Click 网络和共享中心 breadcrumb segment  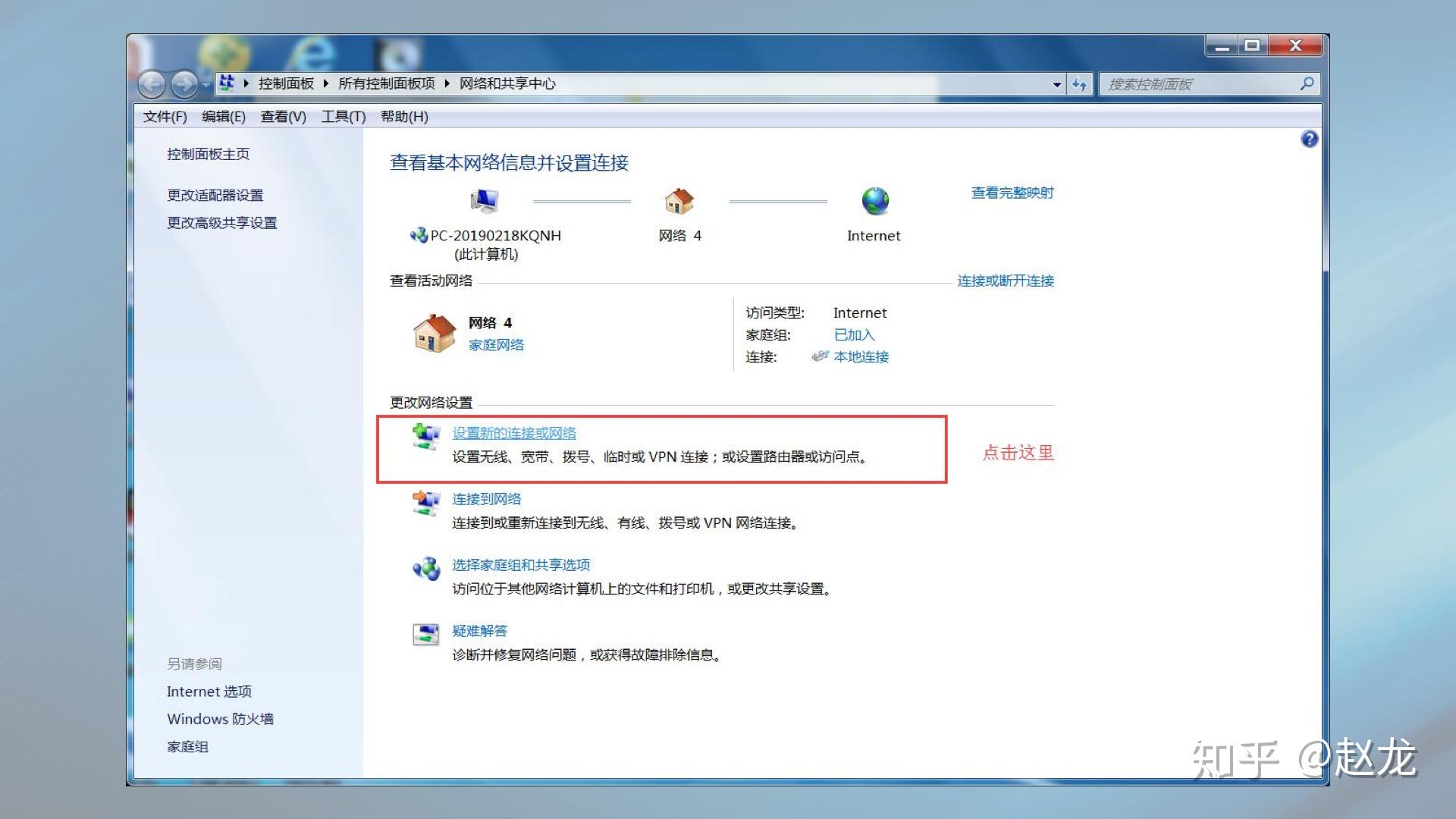click(507, 83)
